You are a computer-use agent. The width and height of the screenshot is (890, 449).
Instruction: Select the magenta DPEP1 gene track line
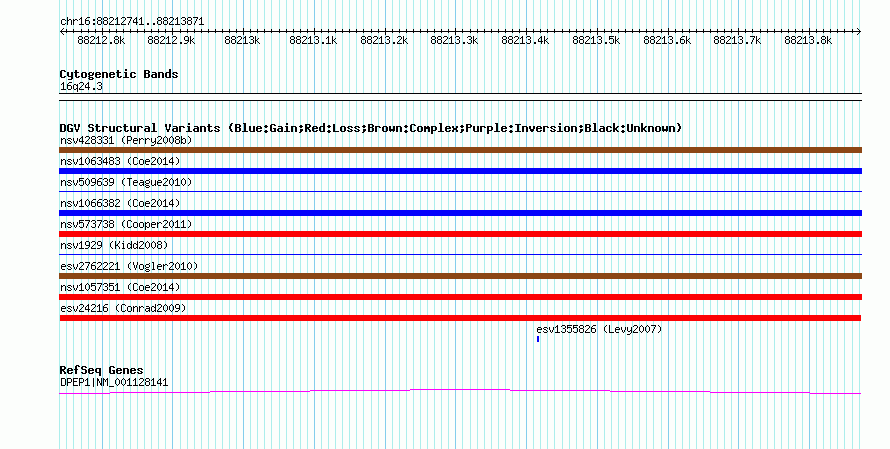tap(460, 391)
